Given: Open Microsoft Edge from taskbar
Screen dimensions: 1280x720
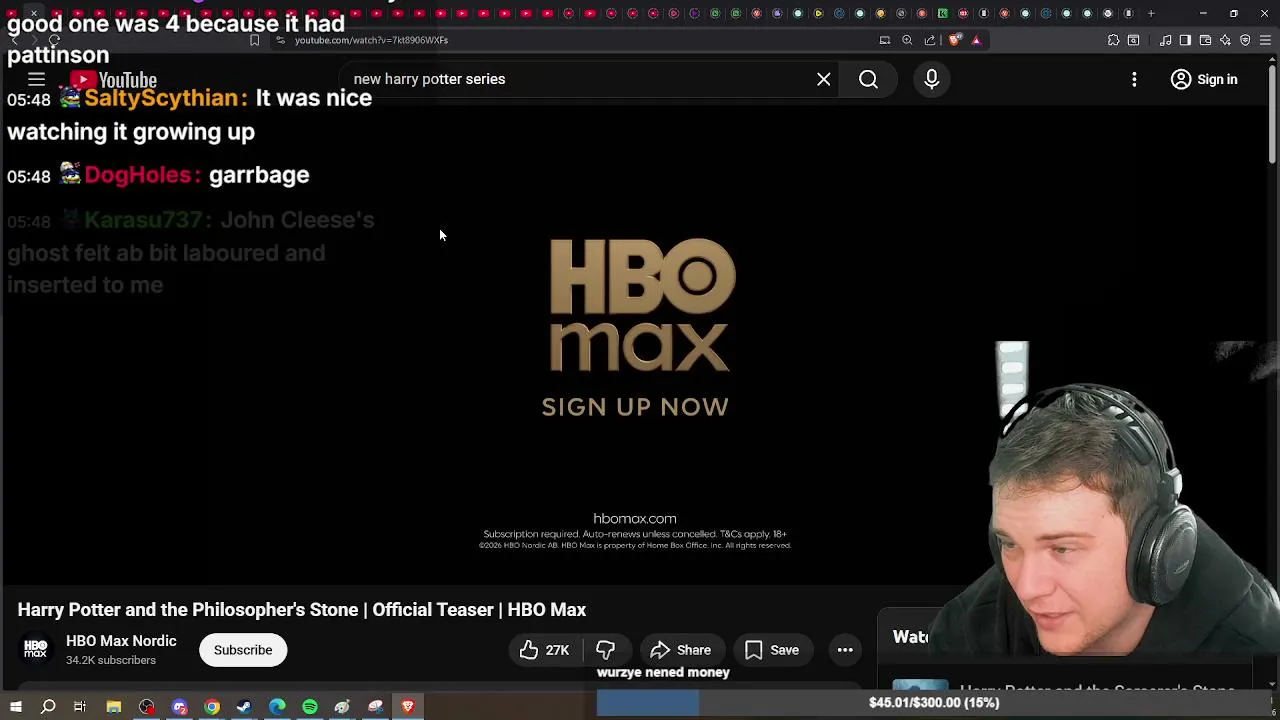Looking at the screenshot, I should coord(277,707).
